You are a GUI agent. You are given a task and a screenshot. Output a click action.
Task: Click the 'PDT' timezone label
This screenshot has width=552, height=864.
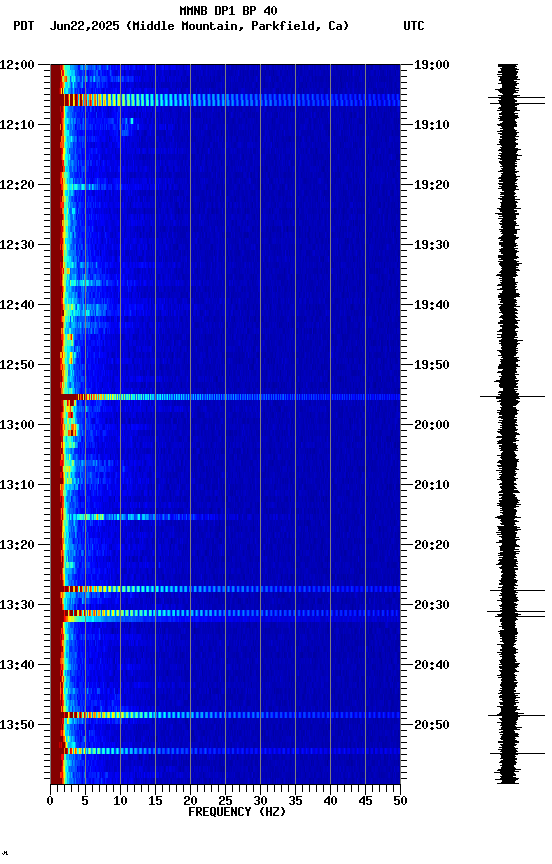(24, 26)
